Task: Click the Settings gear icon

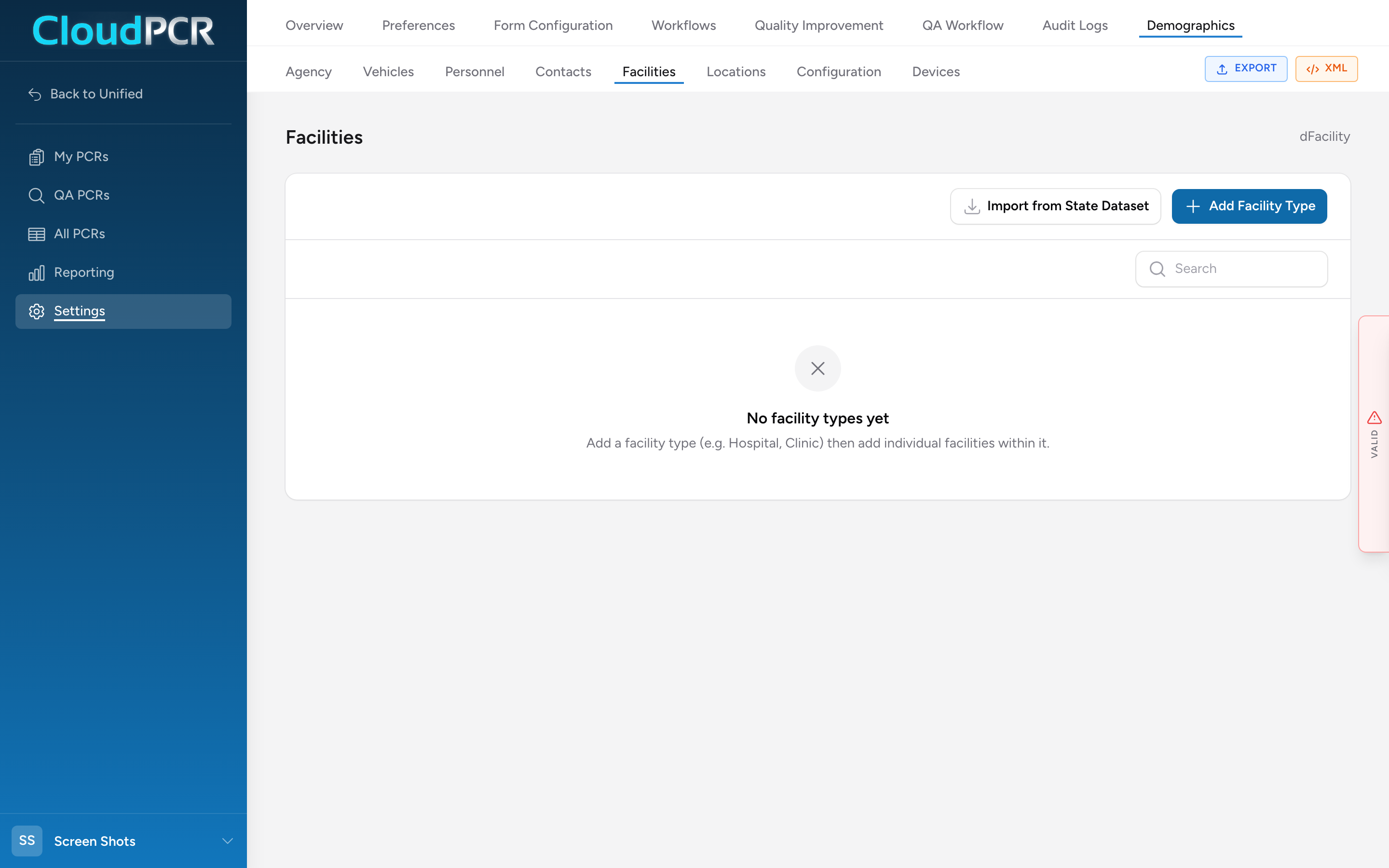Action: coord(36,311)
